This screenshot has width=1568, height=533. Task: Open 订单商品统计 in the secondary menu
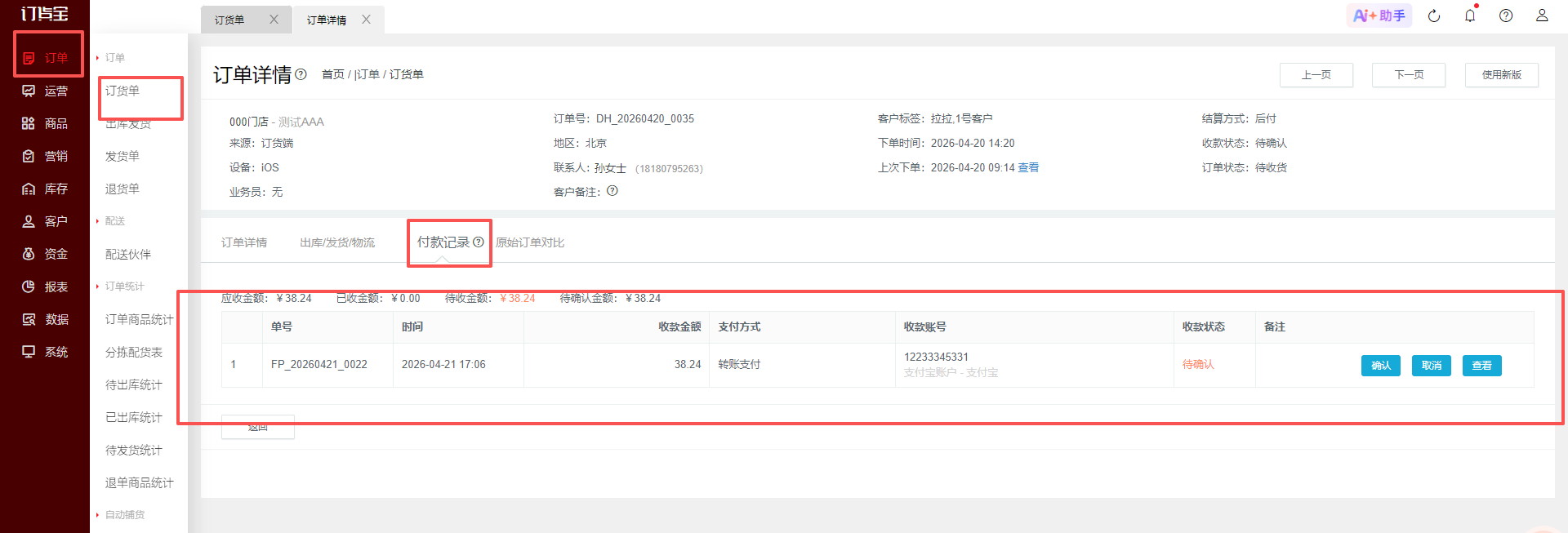pos(140,319)
